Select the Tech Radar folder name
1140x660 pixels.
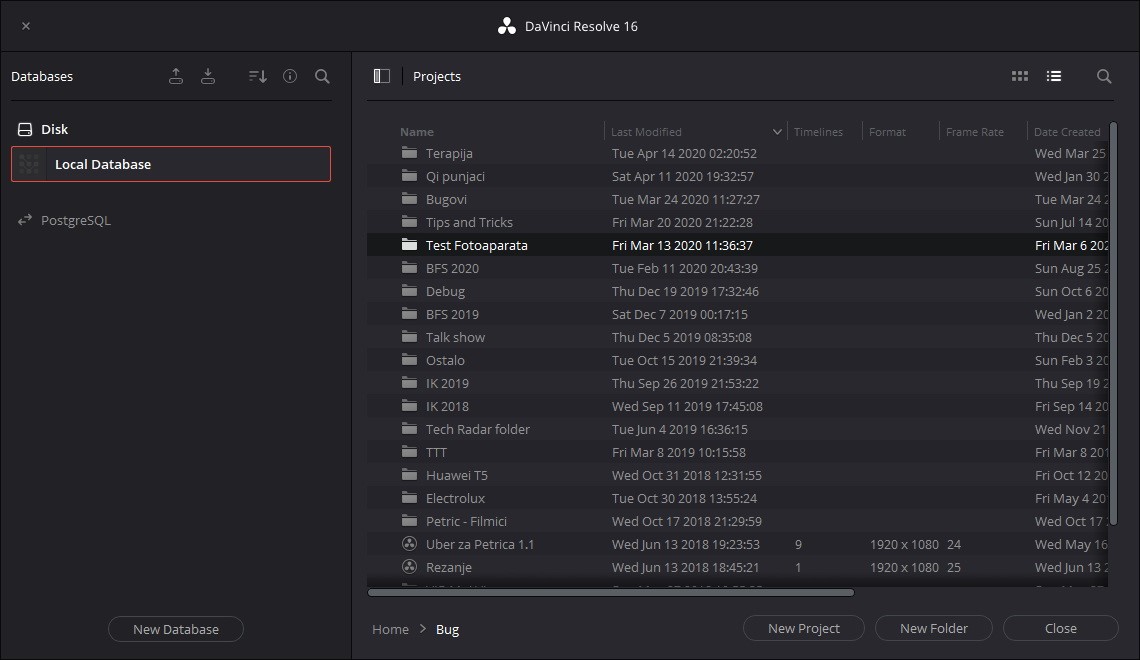click(x=478, y=430)
